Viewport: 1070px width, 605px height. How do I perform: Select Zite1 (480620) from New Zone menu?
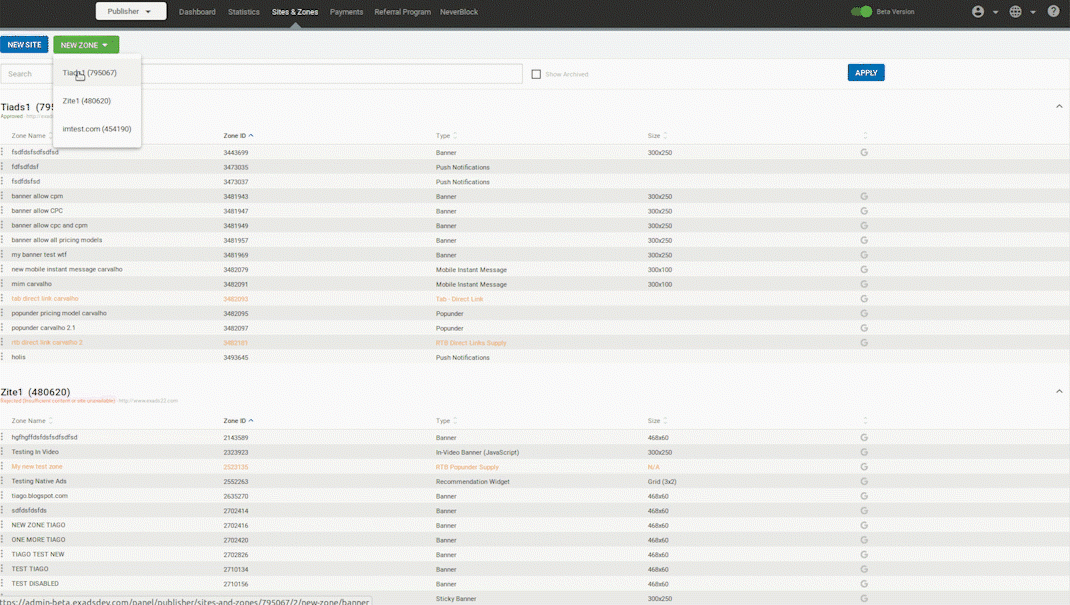(x=87, y=101)
